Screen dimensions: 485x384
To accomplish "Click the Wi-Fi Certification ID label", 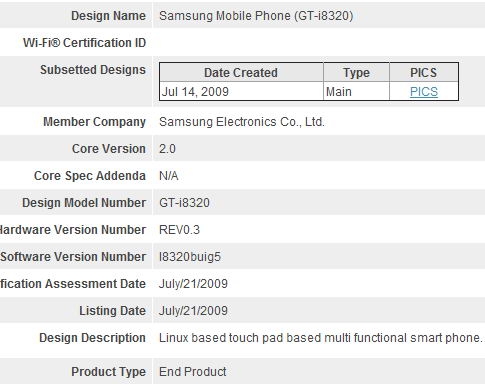I will pyautogui.click(x=84, y=43).
